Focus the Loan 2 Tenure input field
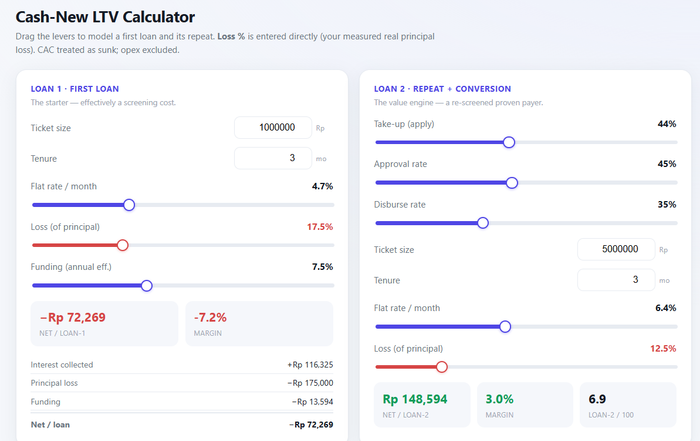This screenshot has height=441, width=700. click(x=616, y=280)
